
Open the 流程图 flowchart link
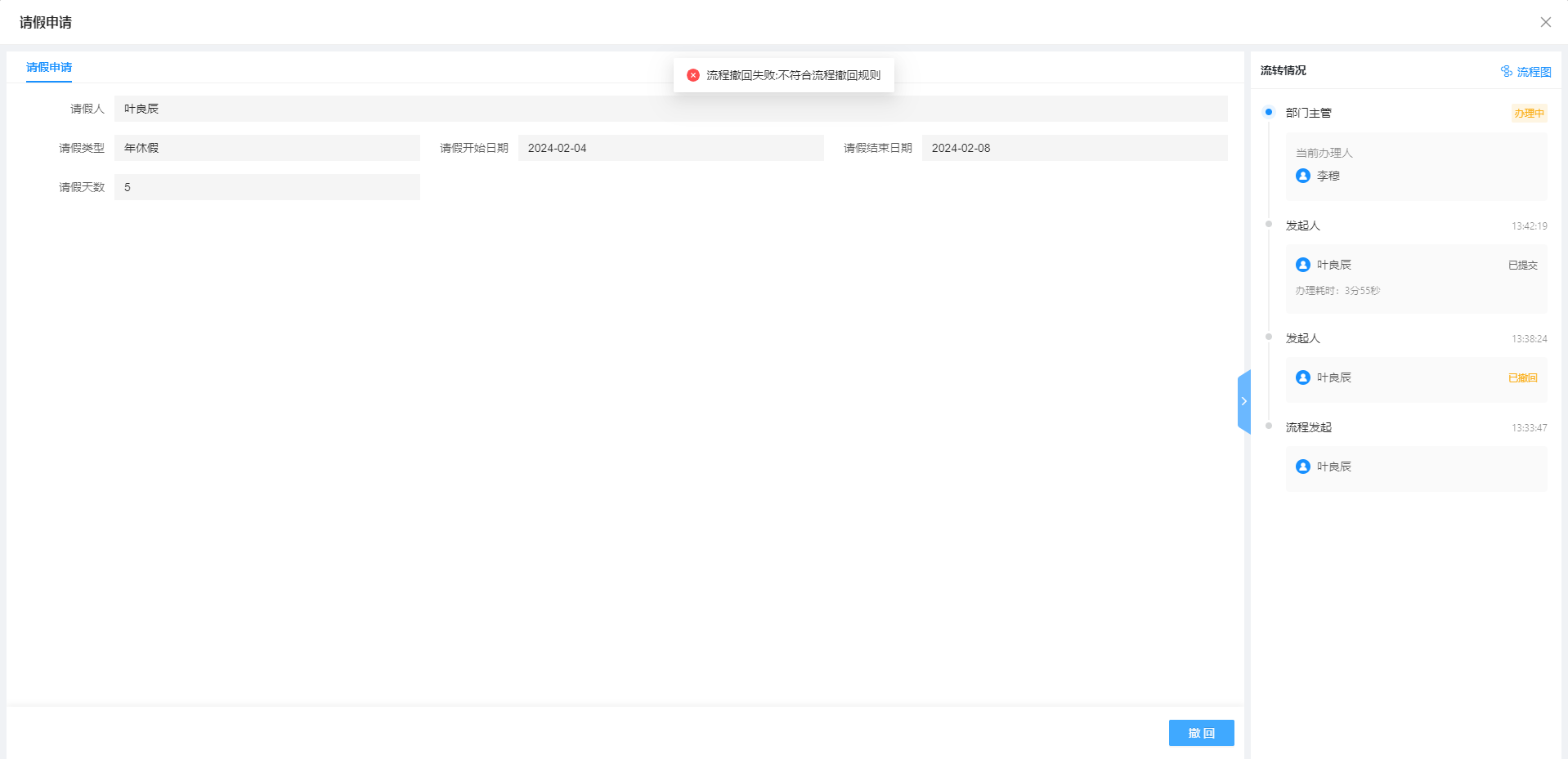[x=1534, y=72]
